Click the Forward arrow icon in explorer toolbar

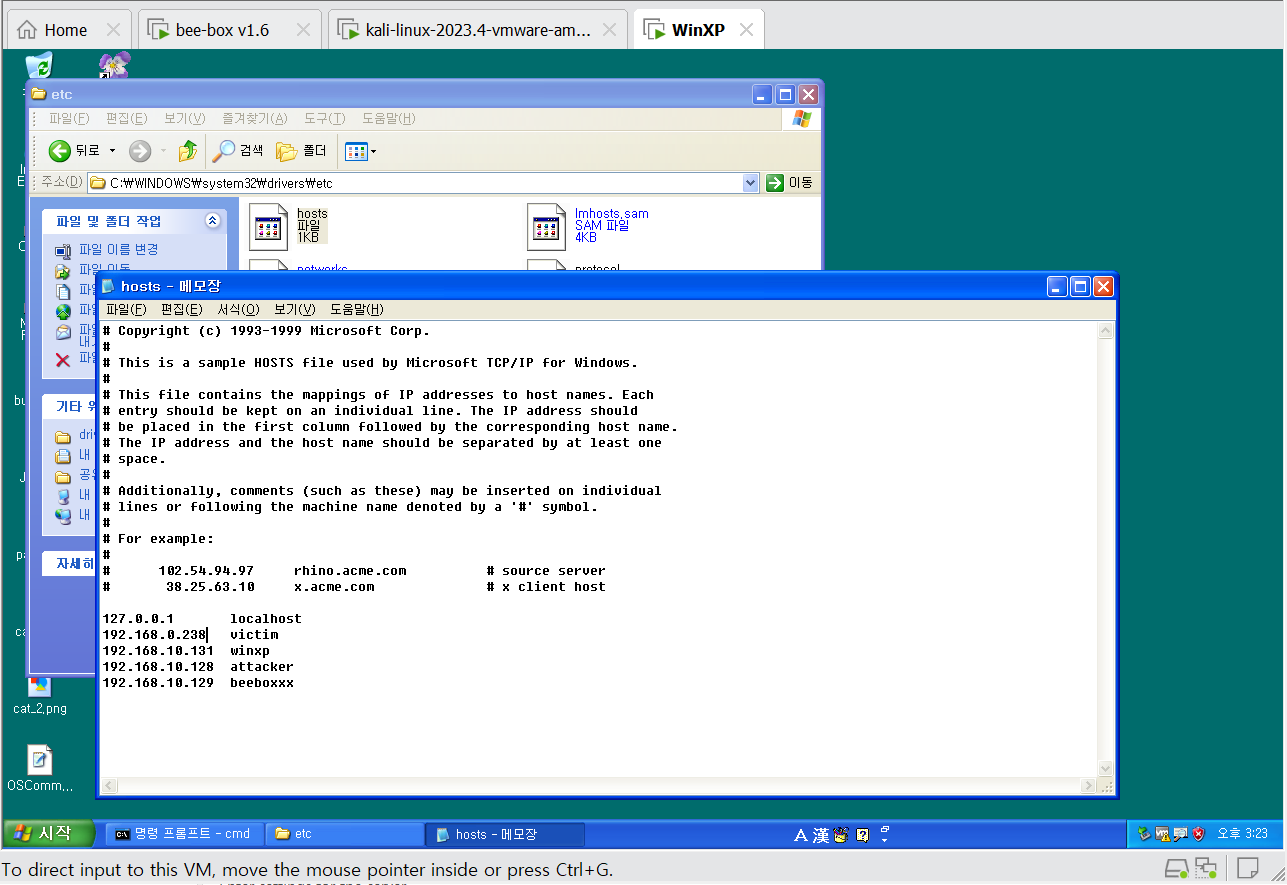140,151
